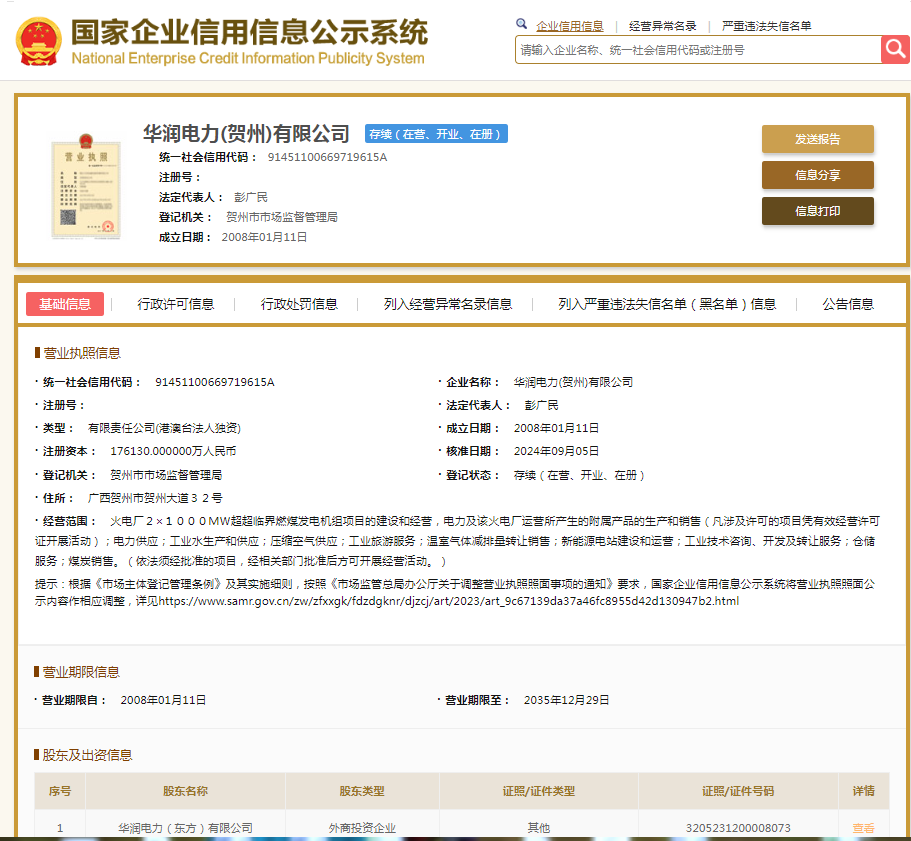This screenshot has width=911, height=841.
Task: Click the 信息分享 button
Action: coord(817,175)
